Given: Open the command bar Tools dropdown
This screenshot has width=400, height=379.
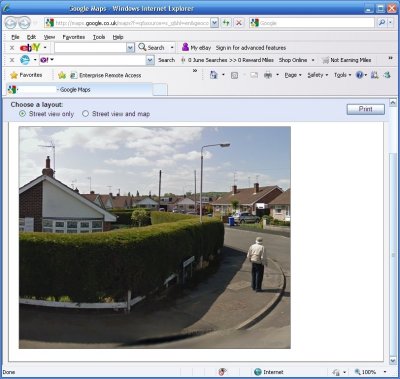Looking at the screenshot, I should coord(342,75).
